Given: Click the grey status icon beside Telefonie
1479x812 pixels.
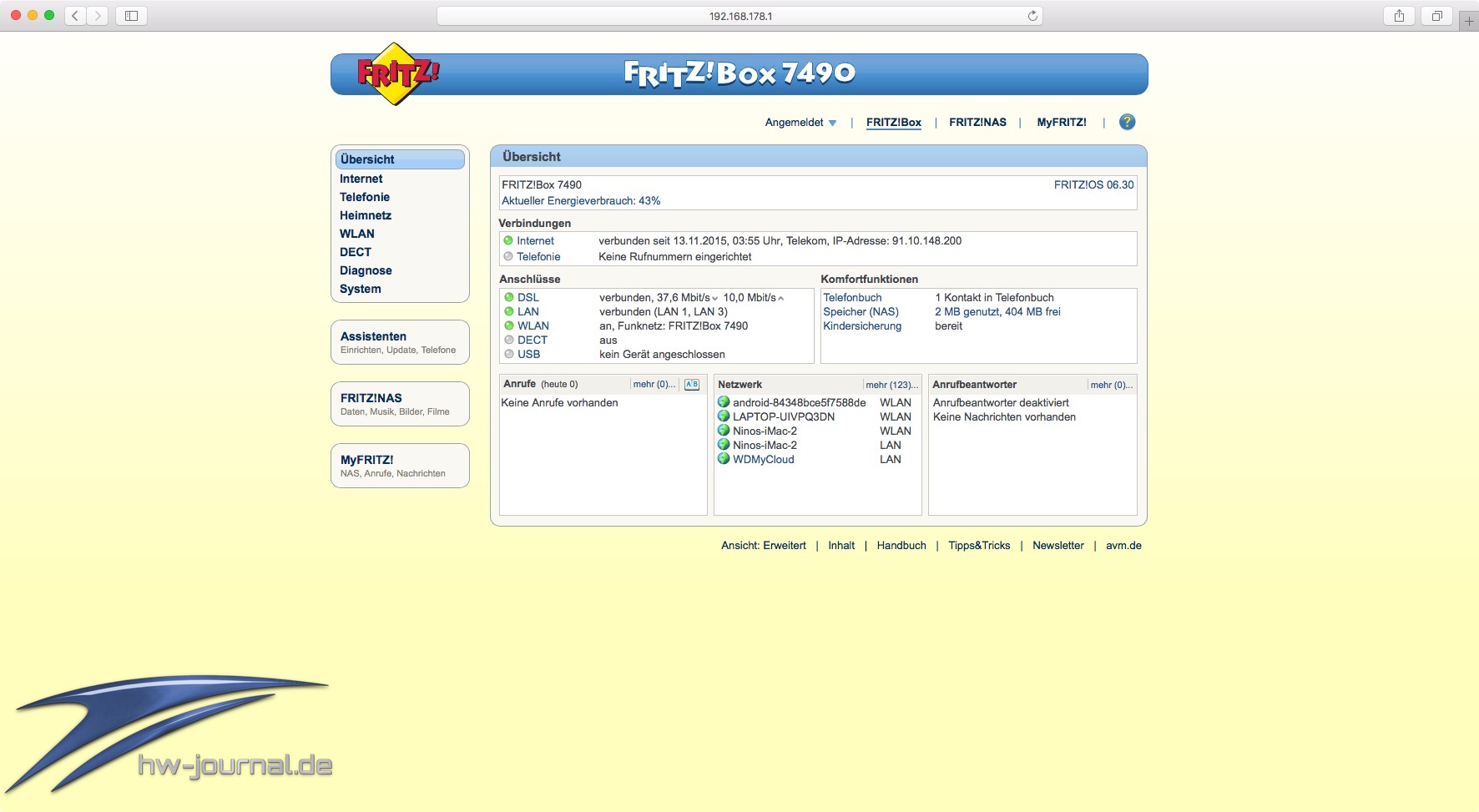Looking at the screenshot, I should point(508,256).
